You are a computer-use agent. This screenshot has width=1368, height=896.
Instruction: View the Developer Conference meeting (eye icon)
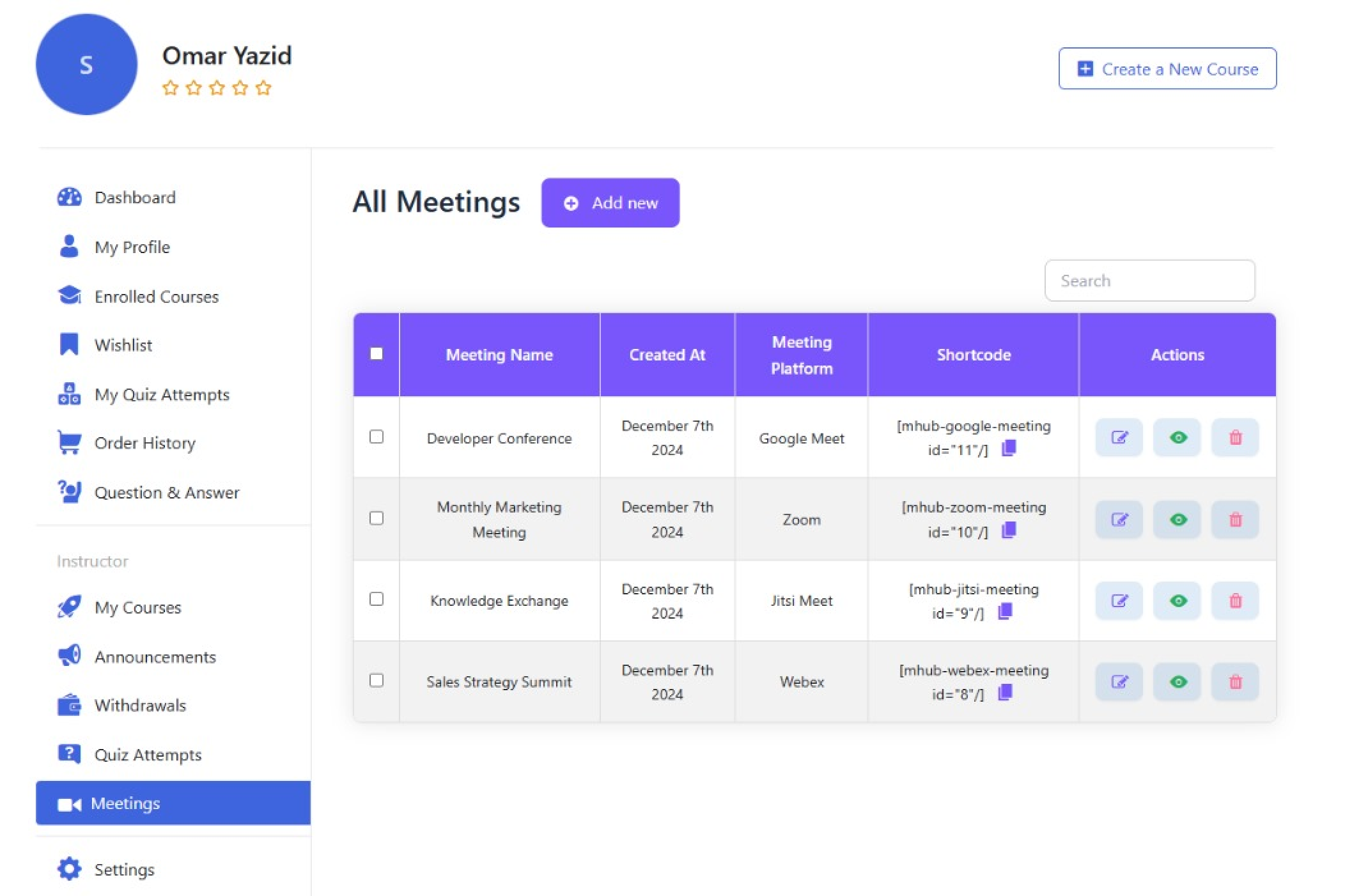(x=1178, y=438)
